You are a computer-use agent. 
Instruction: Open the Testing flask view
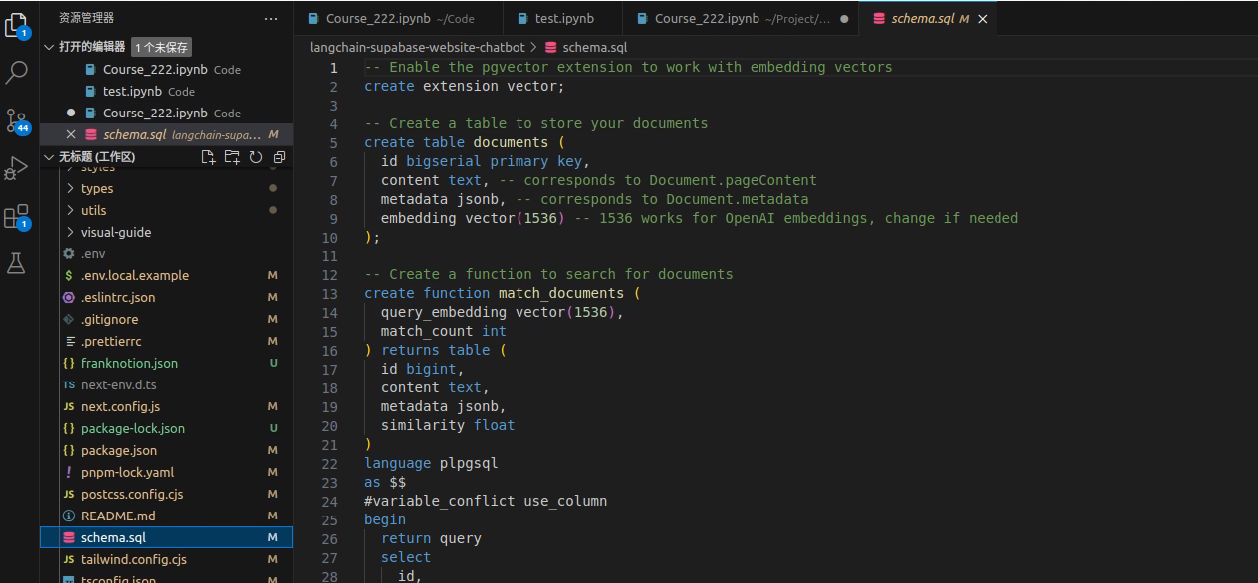[17, 263]
